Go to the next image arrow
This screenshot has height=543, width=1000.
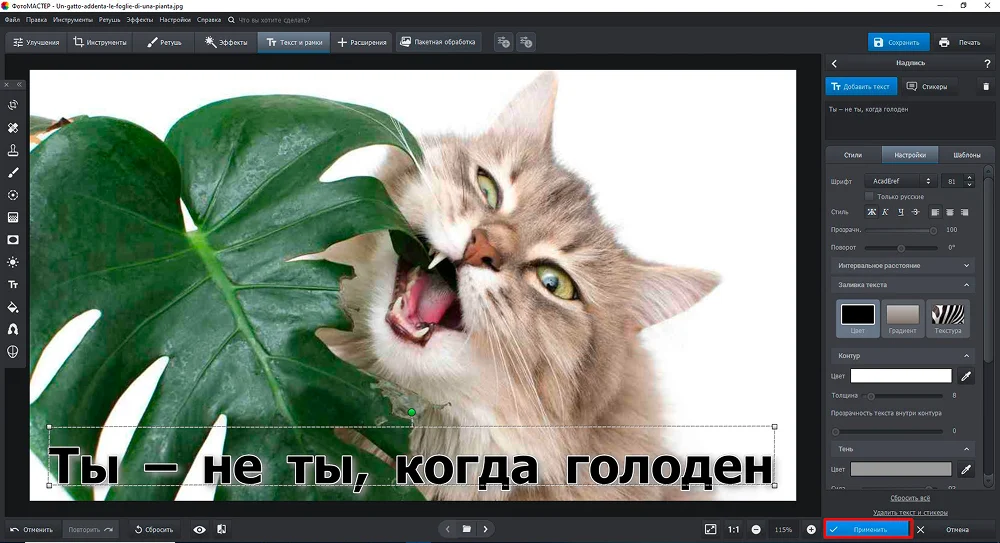[x=485, y=529]
